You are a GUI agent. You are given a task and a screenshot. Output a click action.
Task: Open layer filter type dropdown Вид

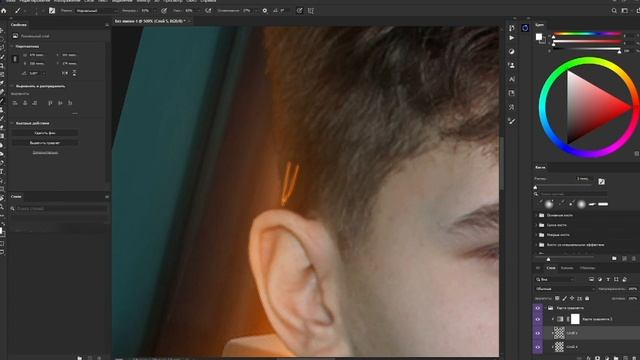555,280
